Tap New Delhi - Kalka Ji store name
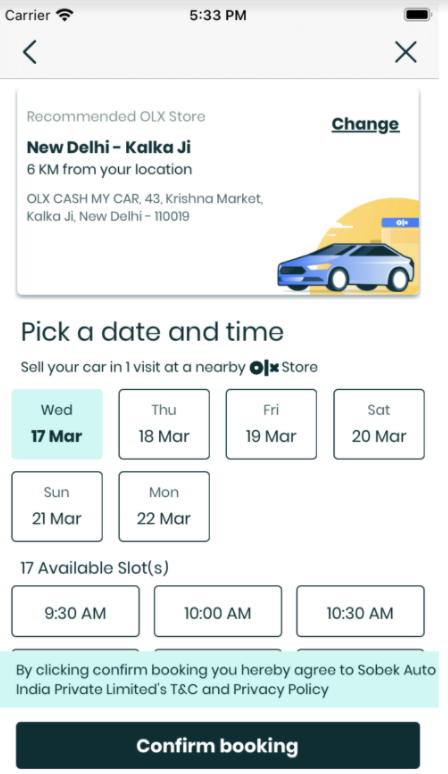448x774 pixels. (x=109, y=147)
